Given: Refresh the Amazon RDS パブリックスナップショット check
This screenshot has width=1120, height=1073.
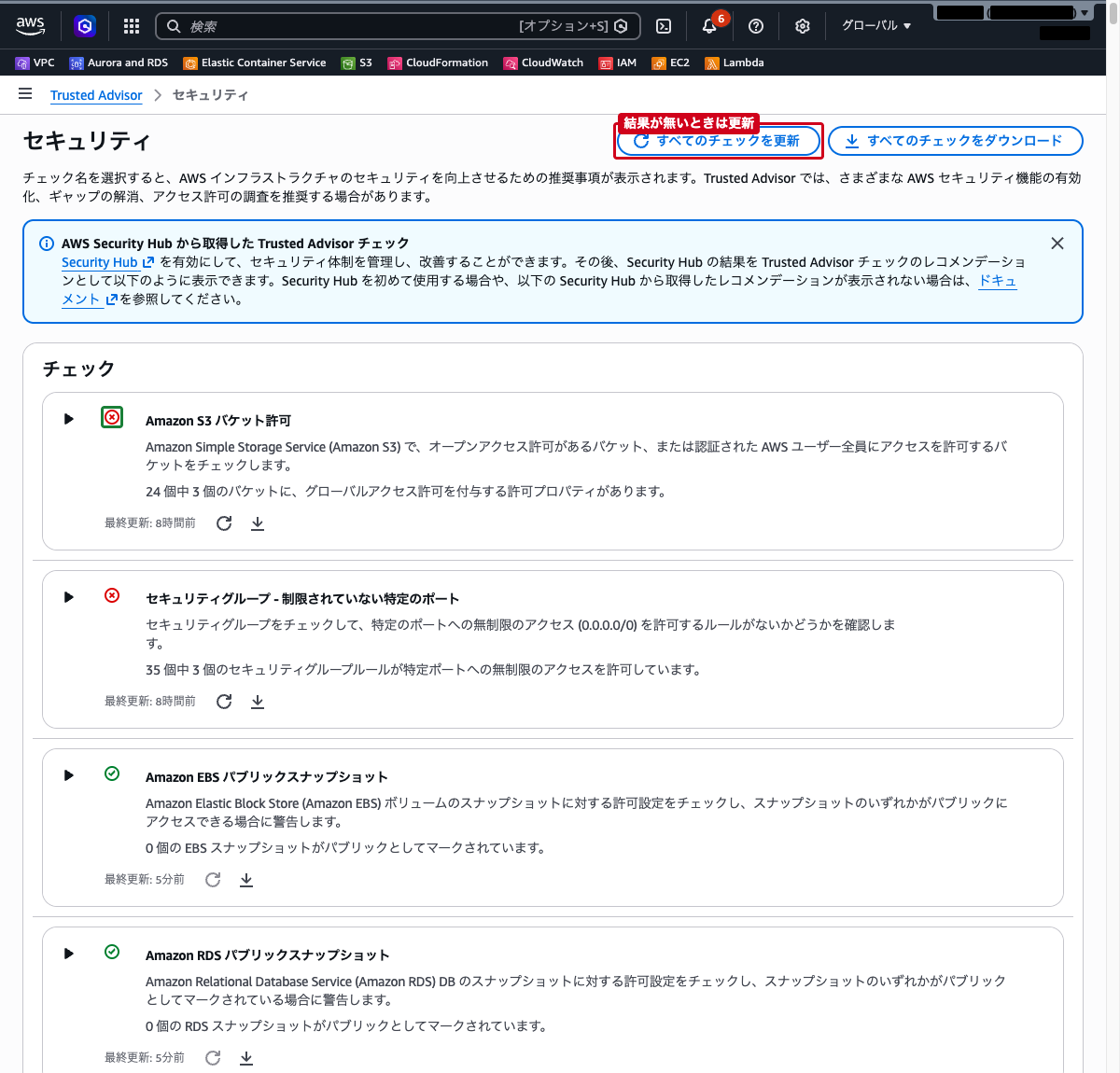Looking at the screenshot, I should coord(213,1058).
